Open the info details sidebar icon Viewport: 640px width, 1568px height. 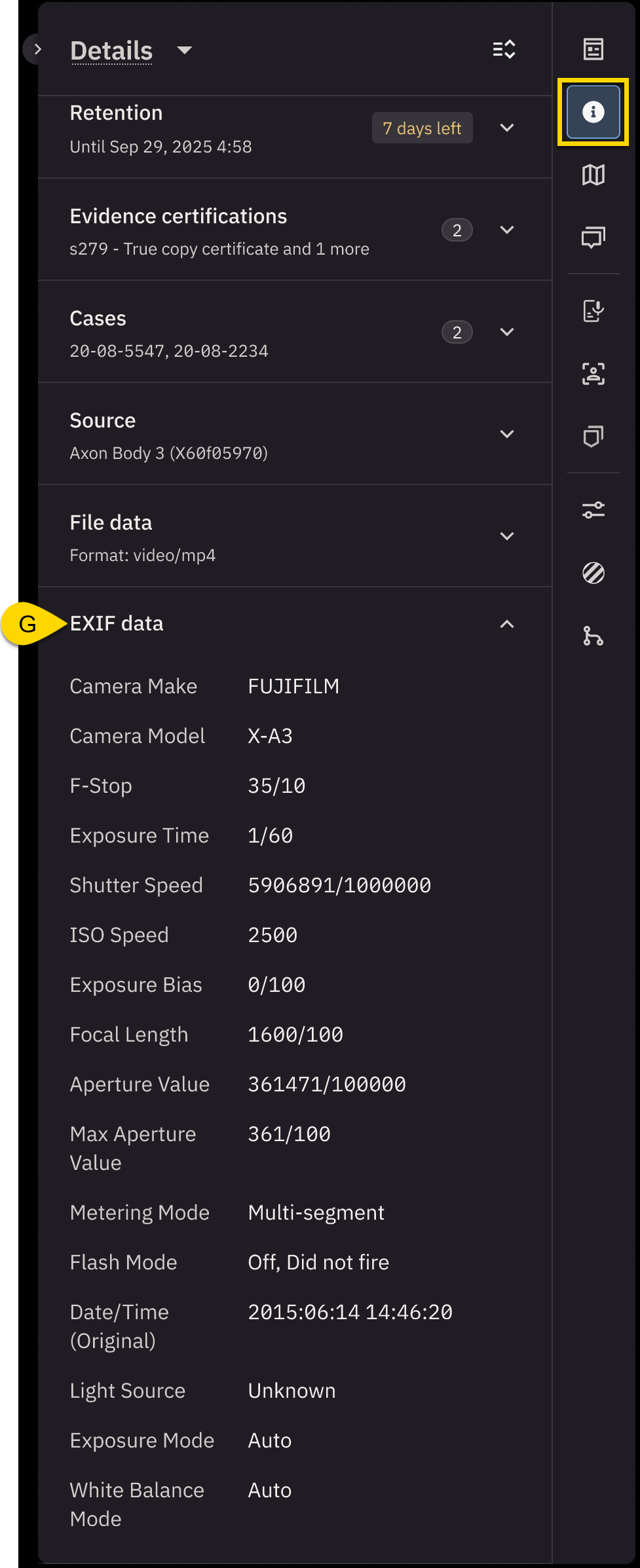tap(593, 112)
